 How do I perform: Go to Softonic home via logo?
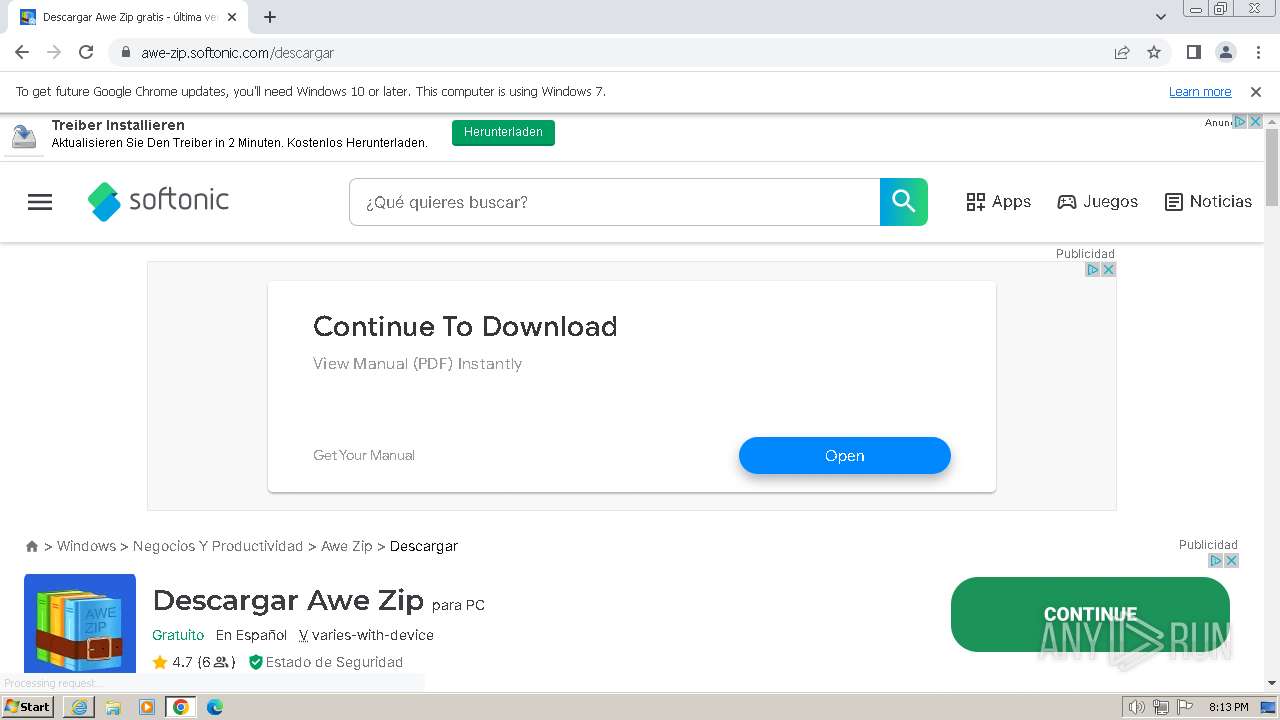pos(158,201)
